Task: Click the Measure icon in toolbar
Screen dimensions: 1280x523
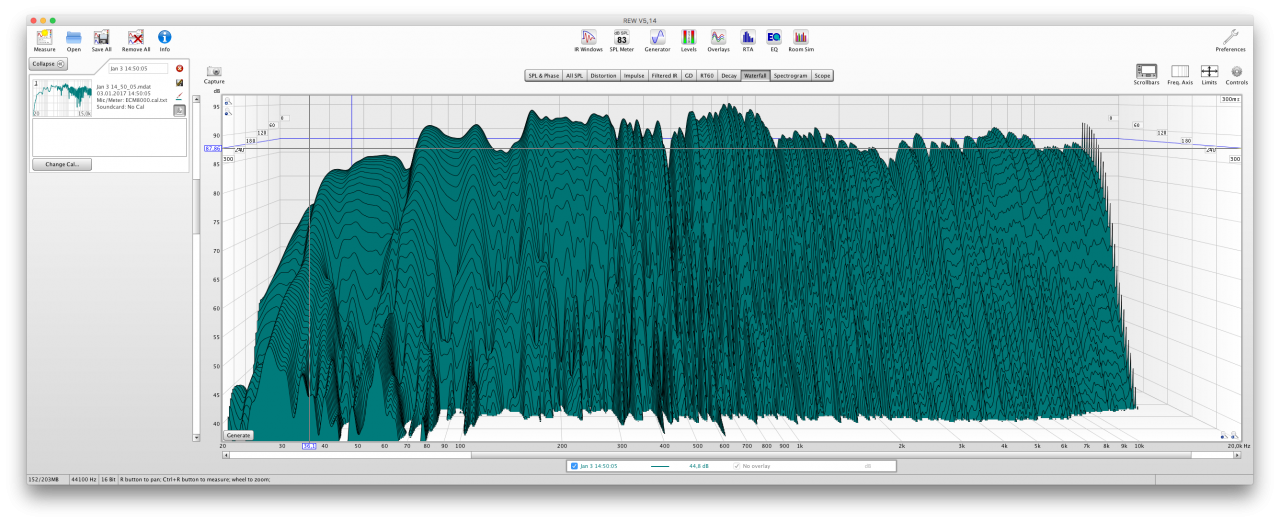Action: [44, 38]
